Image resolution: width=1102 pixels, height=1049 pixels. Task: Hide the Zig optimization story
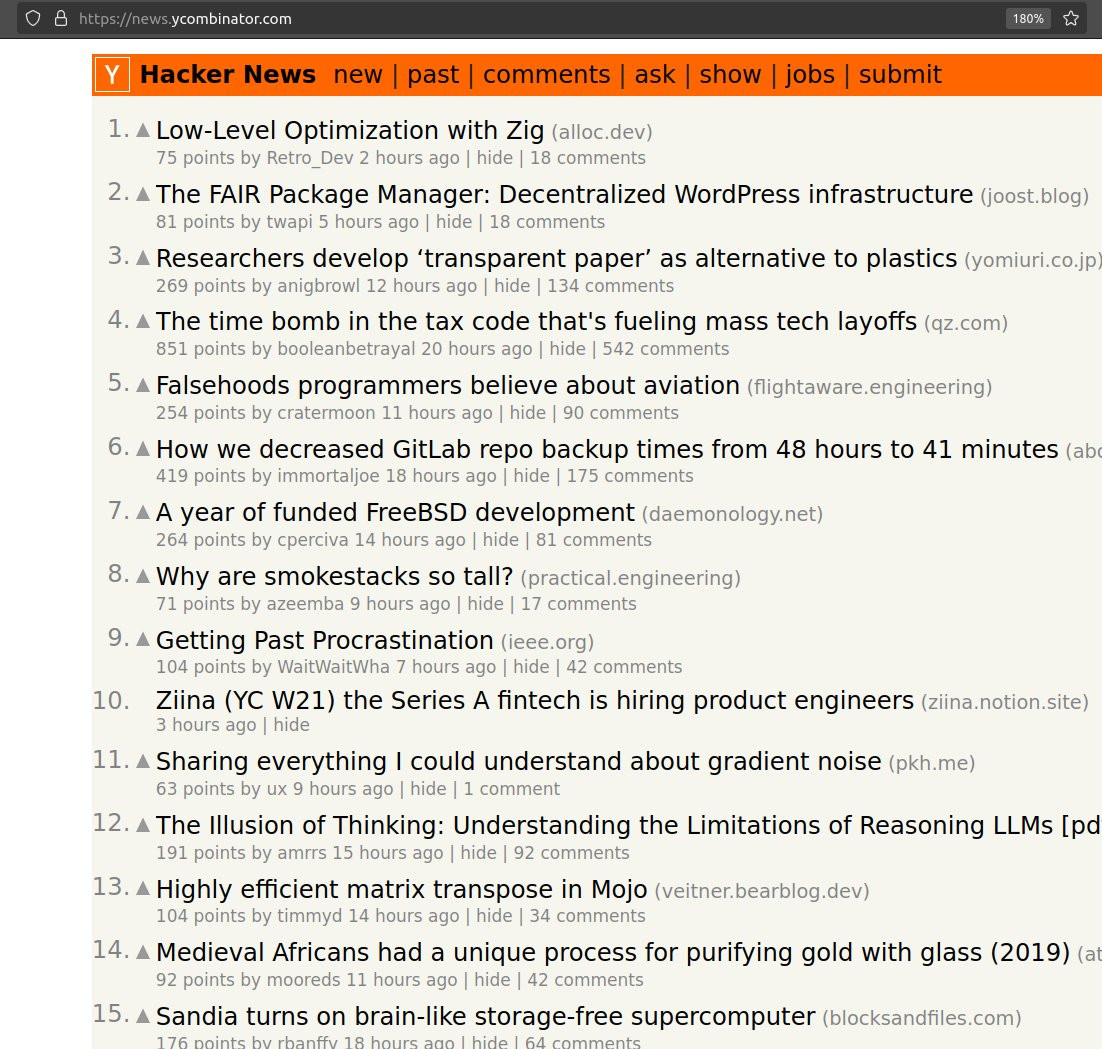click(x=495, y=158)
